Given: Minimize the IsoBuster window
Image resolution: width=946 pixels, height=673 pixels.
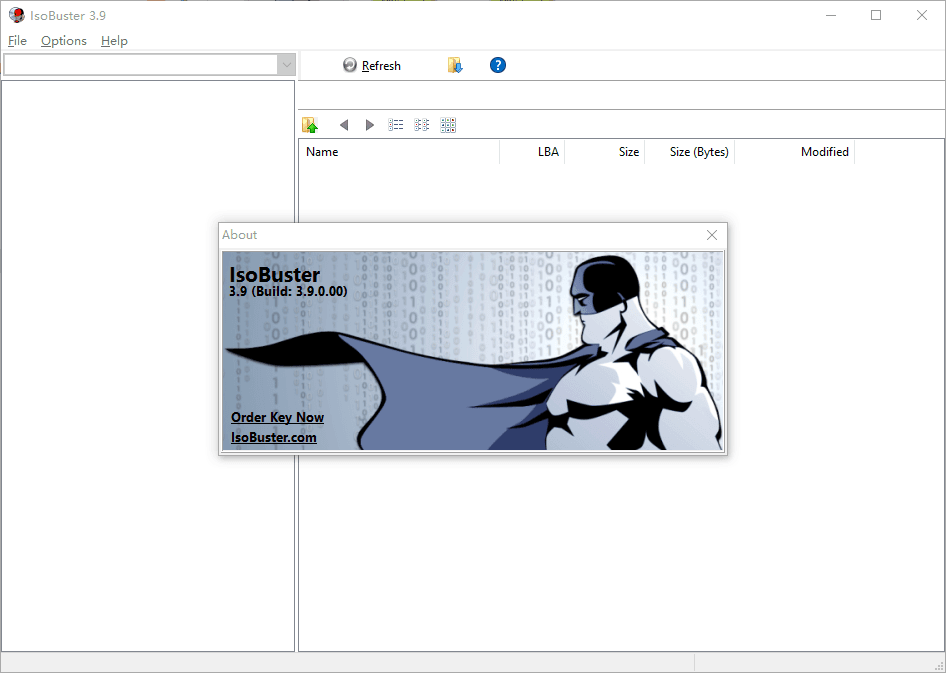Looking at the screenshot, I should coord(831,15).
